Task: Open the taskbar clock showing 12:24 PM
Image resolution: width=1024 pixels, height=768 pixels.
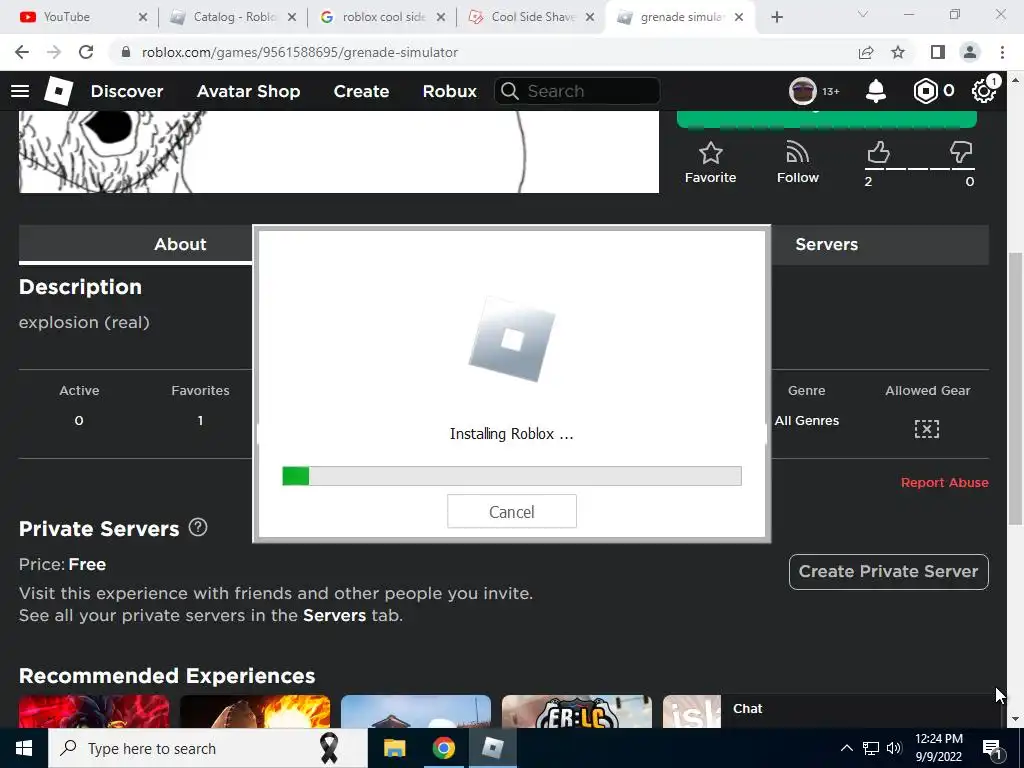Action: pos(938,748)
